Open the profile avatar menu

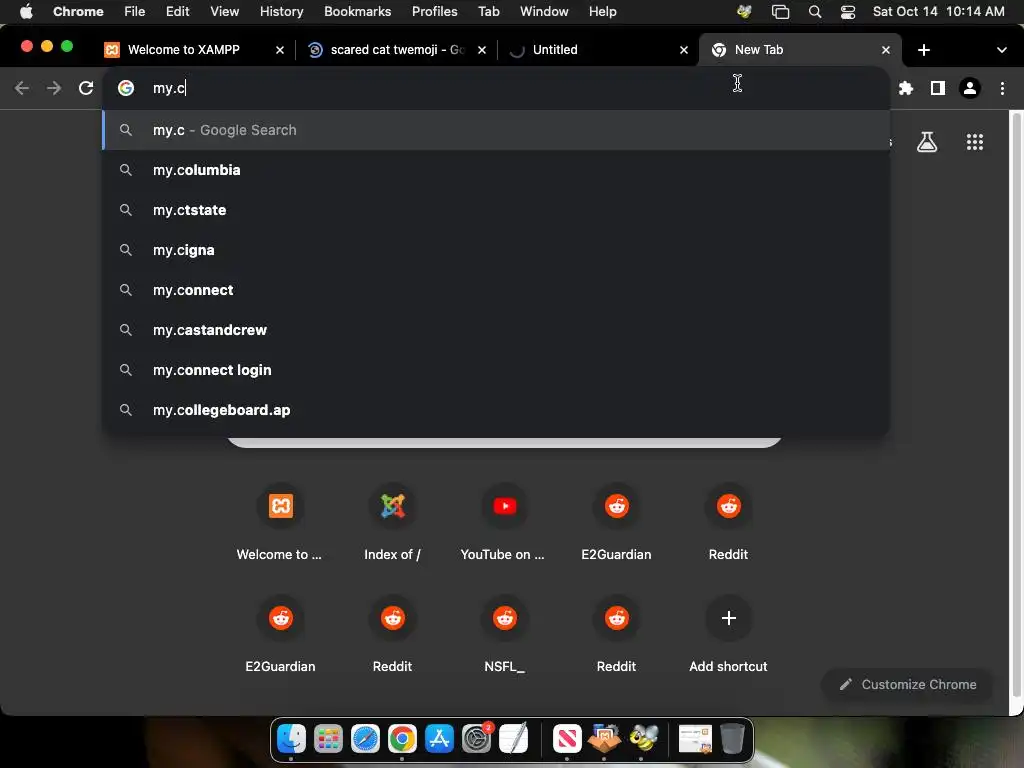click(970, 88)
